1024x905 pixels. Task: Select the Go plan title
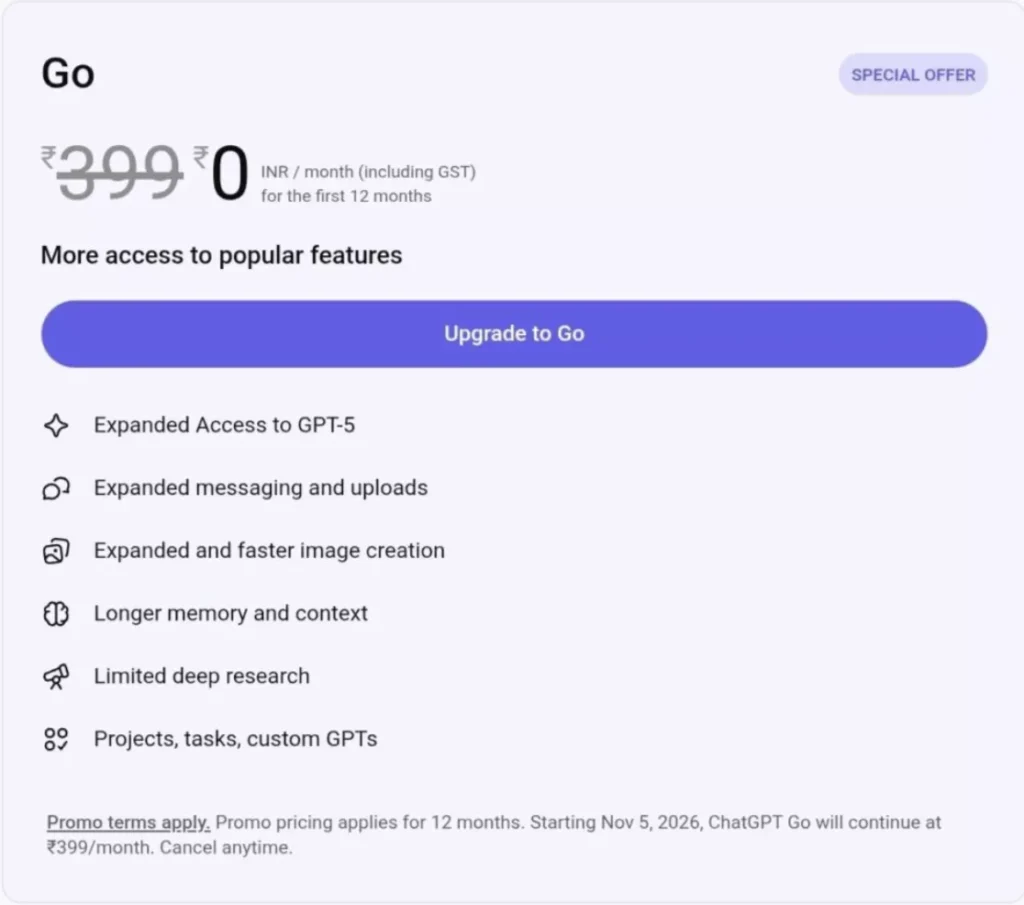(66, 72)
